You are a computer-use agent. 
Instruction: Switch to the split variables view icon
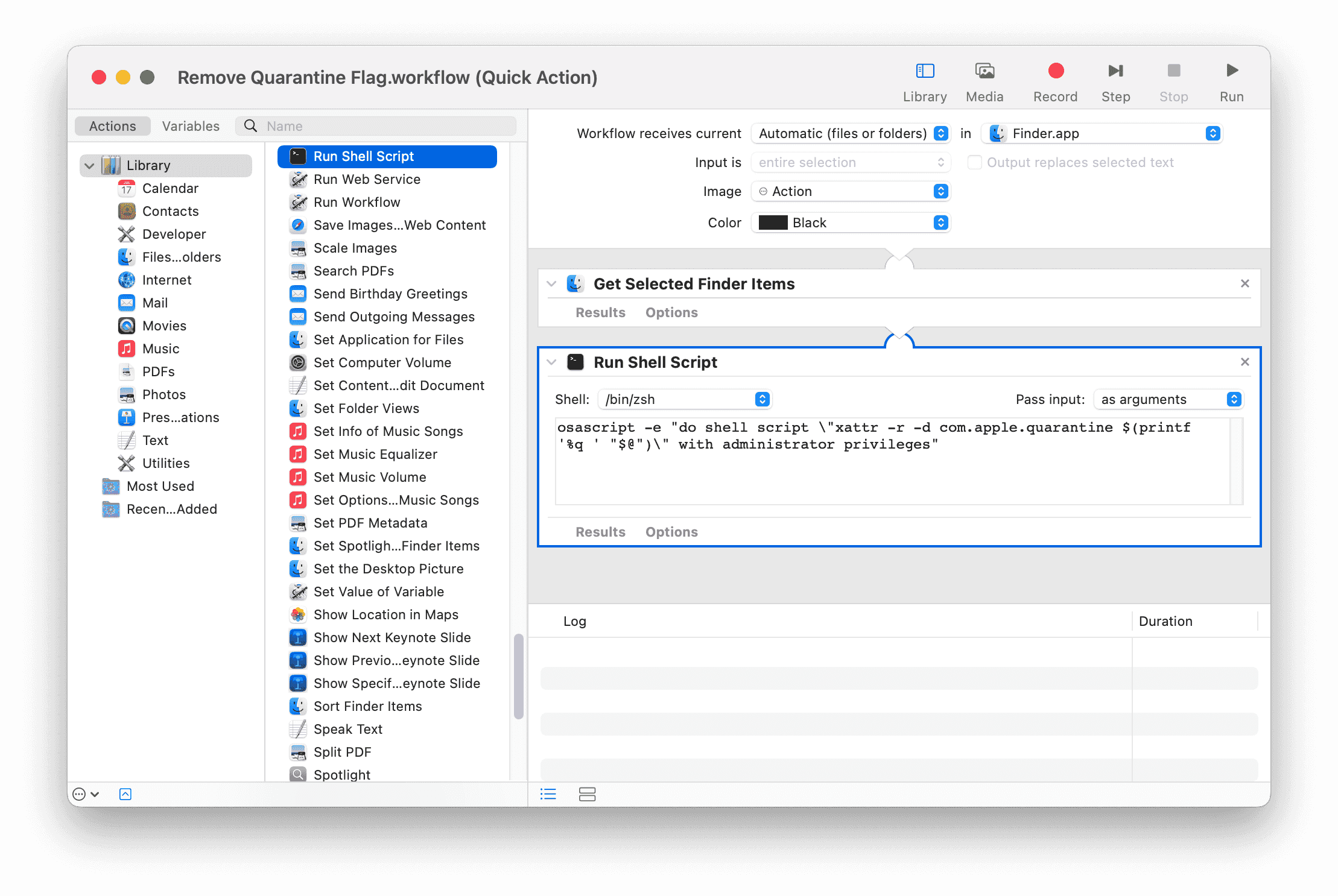click(x=587, y=794)
